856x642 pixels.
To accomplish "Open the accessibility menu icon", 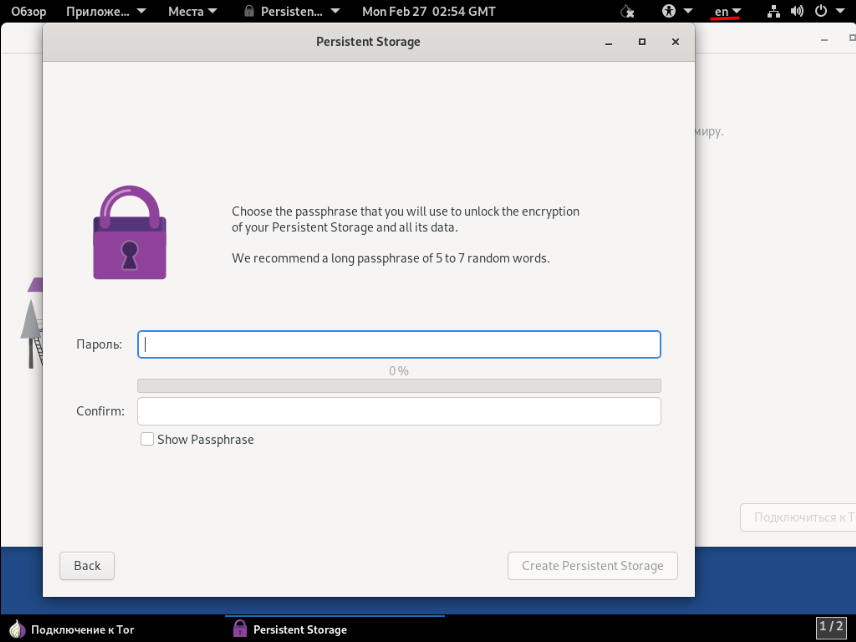I will pos(669,12).
